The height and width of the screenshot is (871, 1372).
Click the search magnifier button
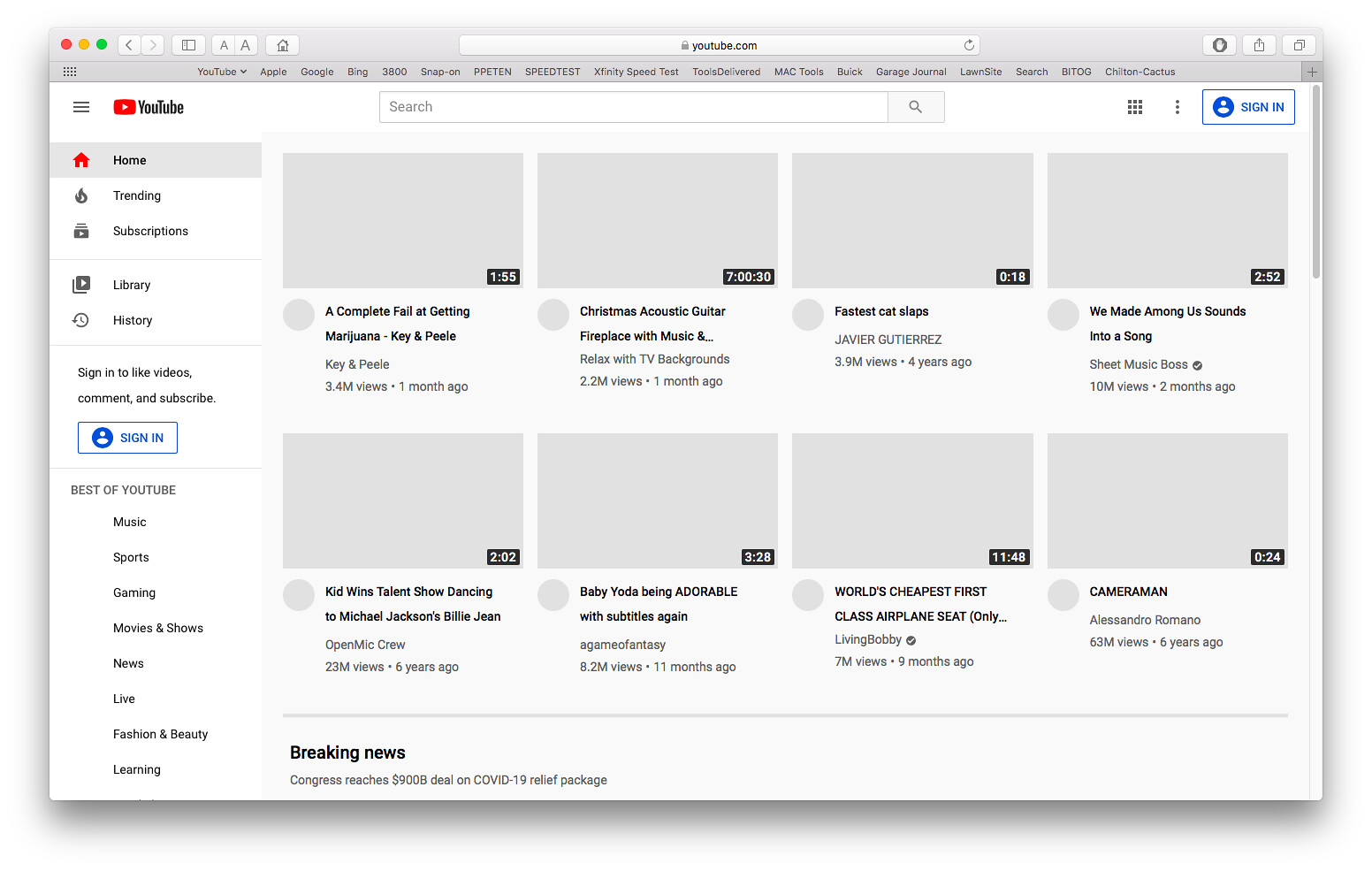[x=916, y=107]
